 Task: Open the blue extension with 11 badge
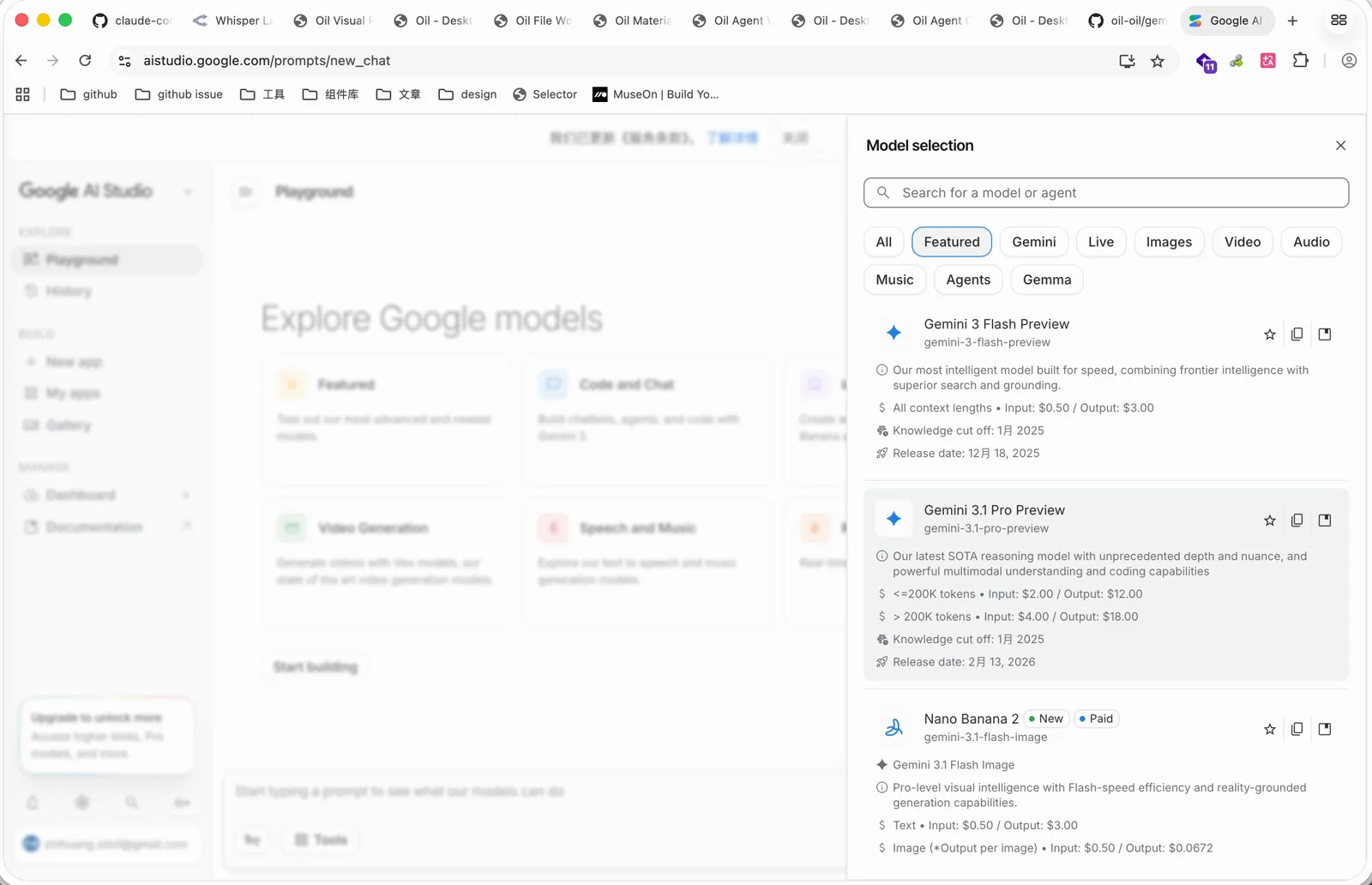[x=1206, y=62]
